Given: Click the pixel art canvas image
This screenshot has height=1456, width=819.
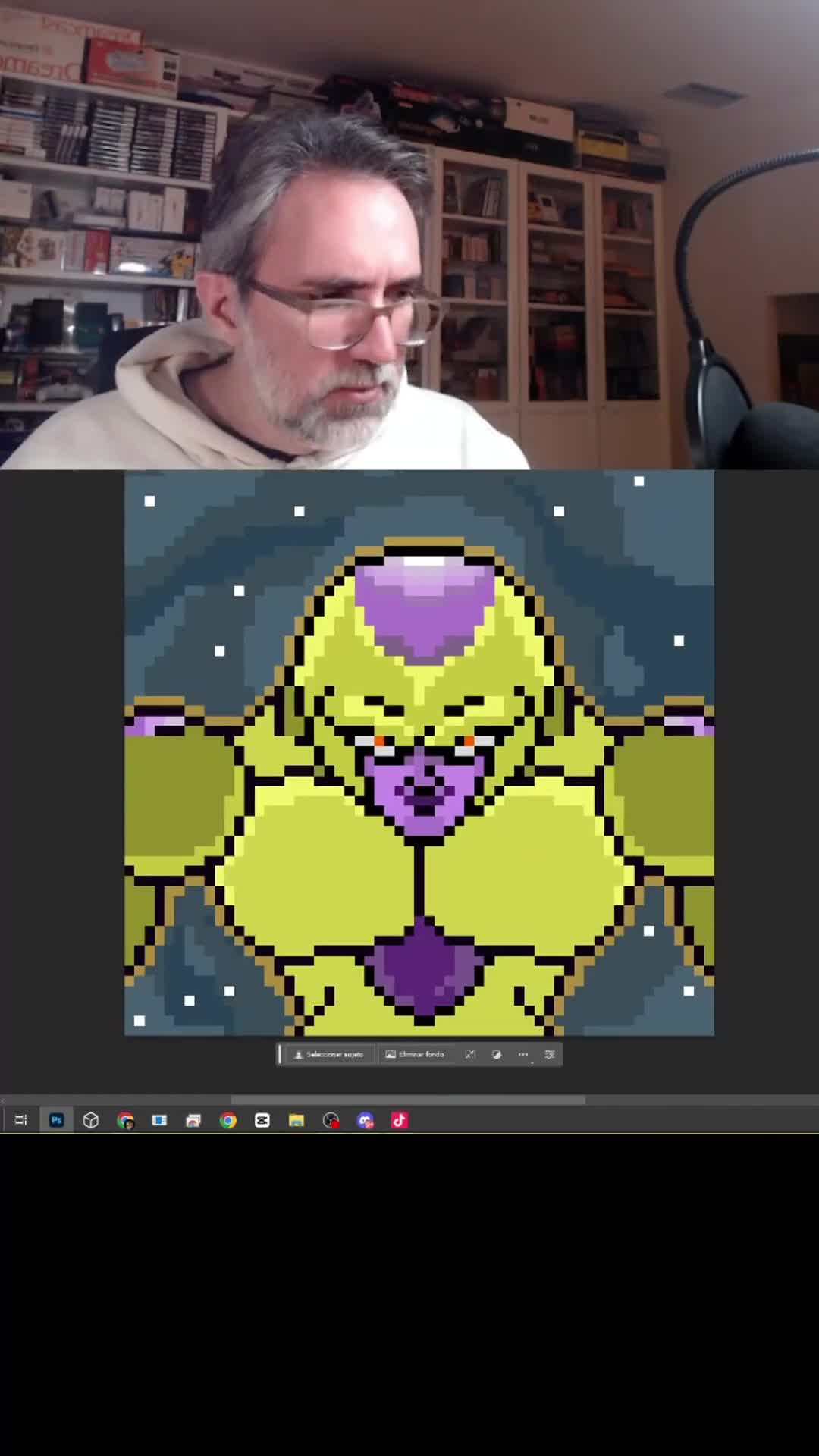Looking at the screenshot, I should coord(419,753).
